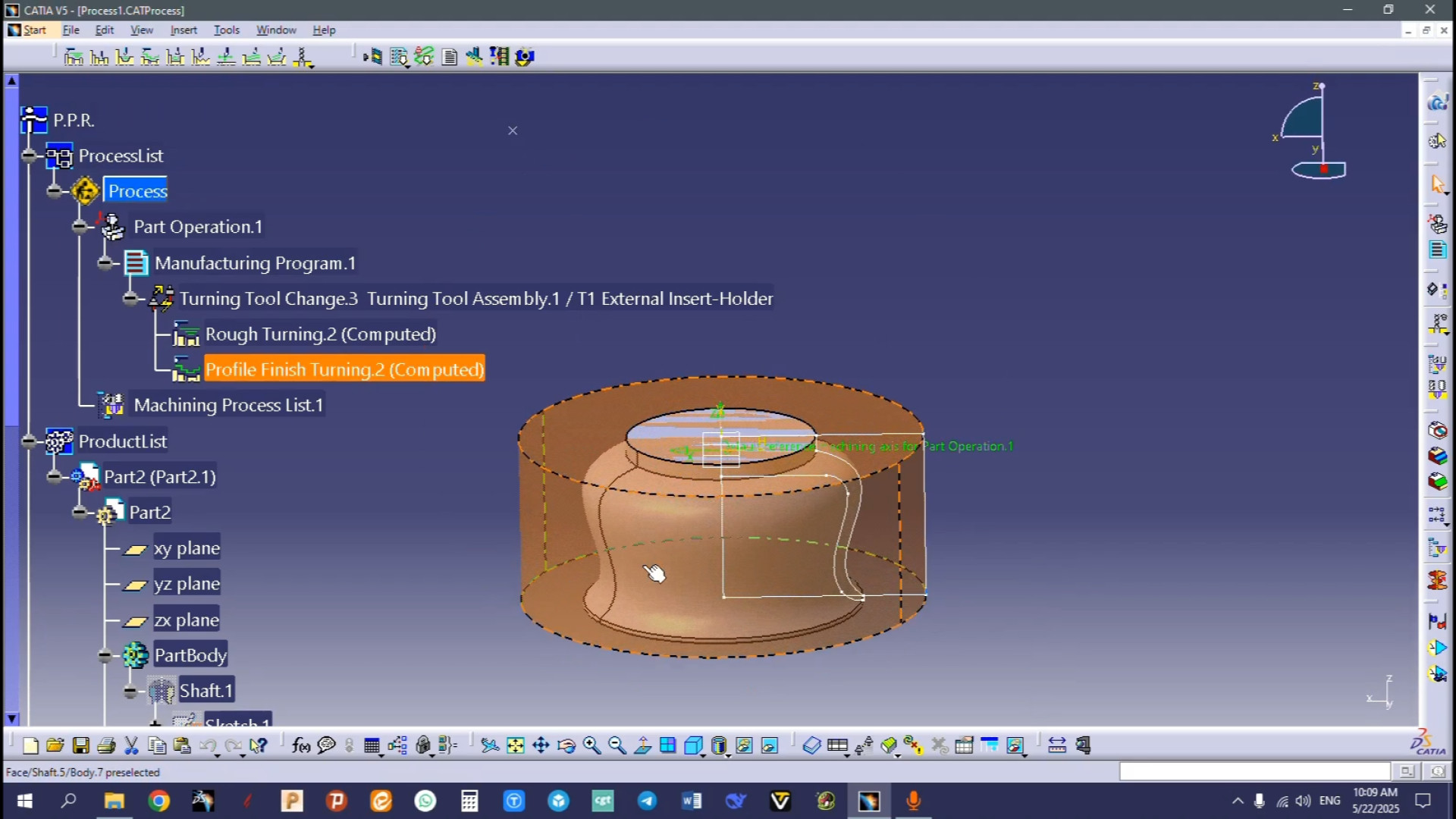Viewport: 1456px width, 819px height.
Task: Open the Tools menu
Action: pyautogui.click(x=226, y=30)
